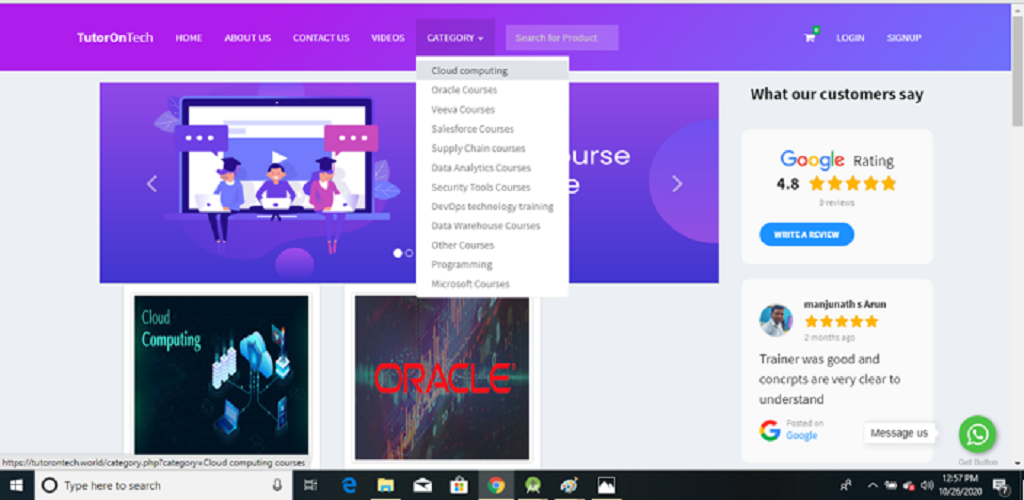Open Task View on the taskbar
Viewport: 1024px width, 500px height.
coord(312,485)
